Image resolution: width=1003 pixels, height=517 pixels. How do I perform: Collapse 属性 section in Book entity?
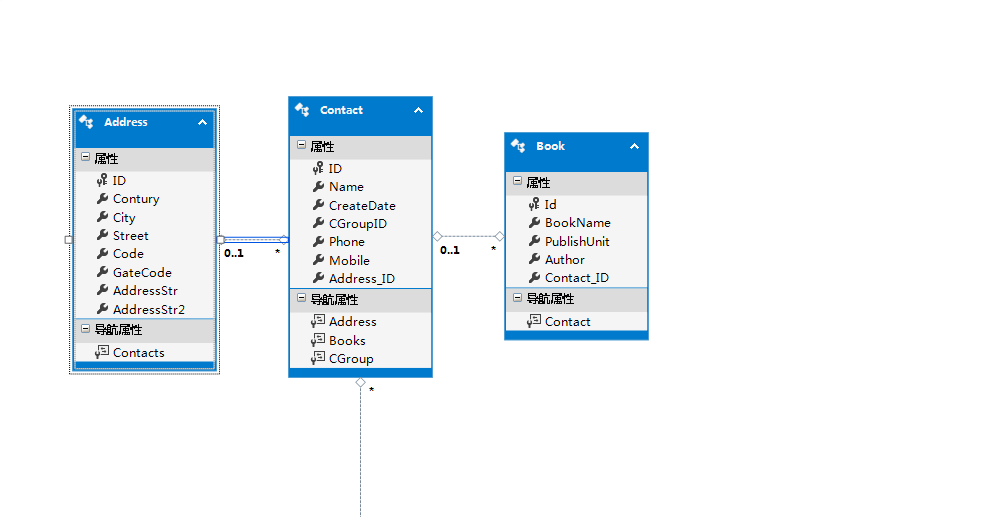click(517, 181)
